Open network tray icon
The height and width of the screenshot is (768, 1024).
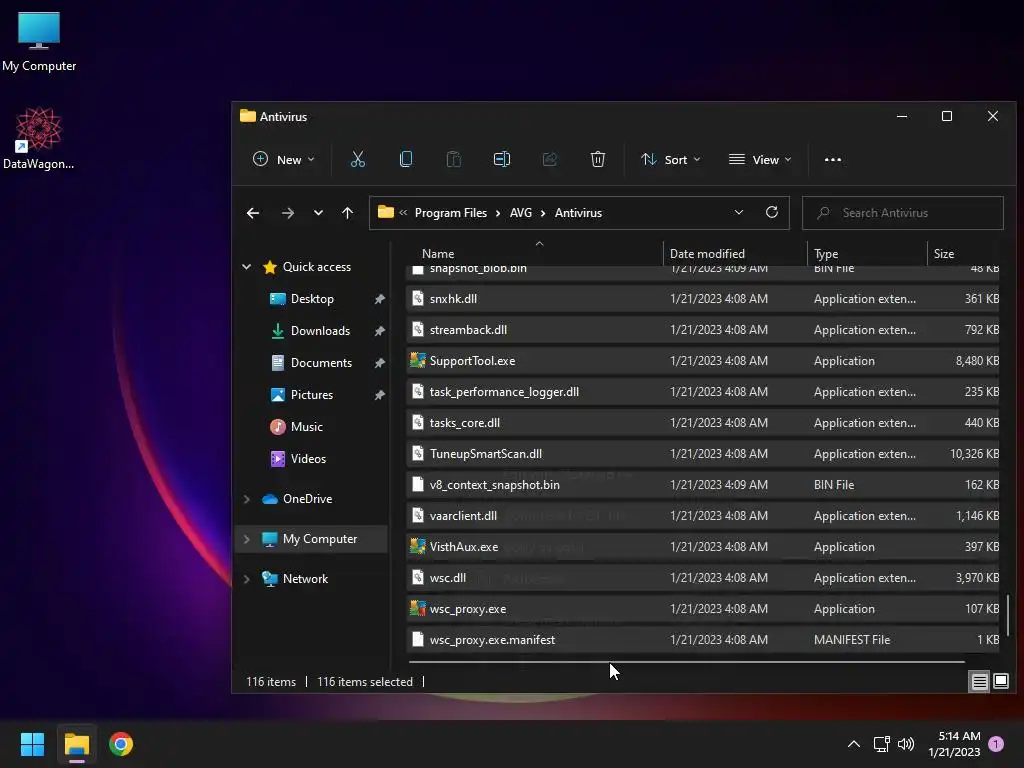coord(882,744)
